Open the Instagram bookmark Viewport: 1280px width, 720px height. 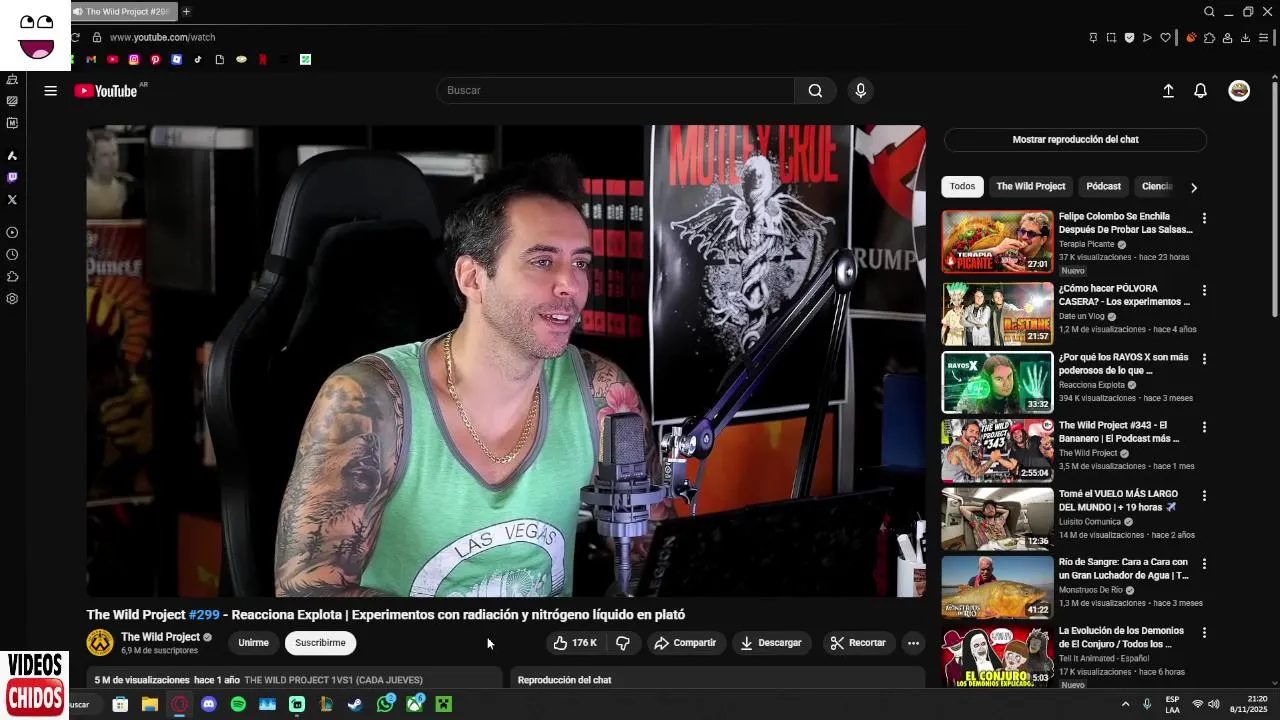(x=134, y=59)
